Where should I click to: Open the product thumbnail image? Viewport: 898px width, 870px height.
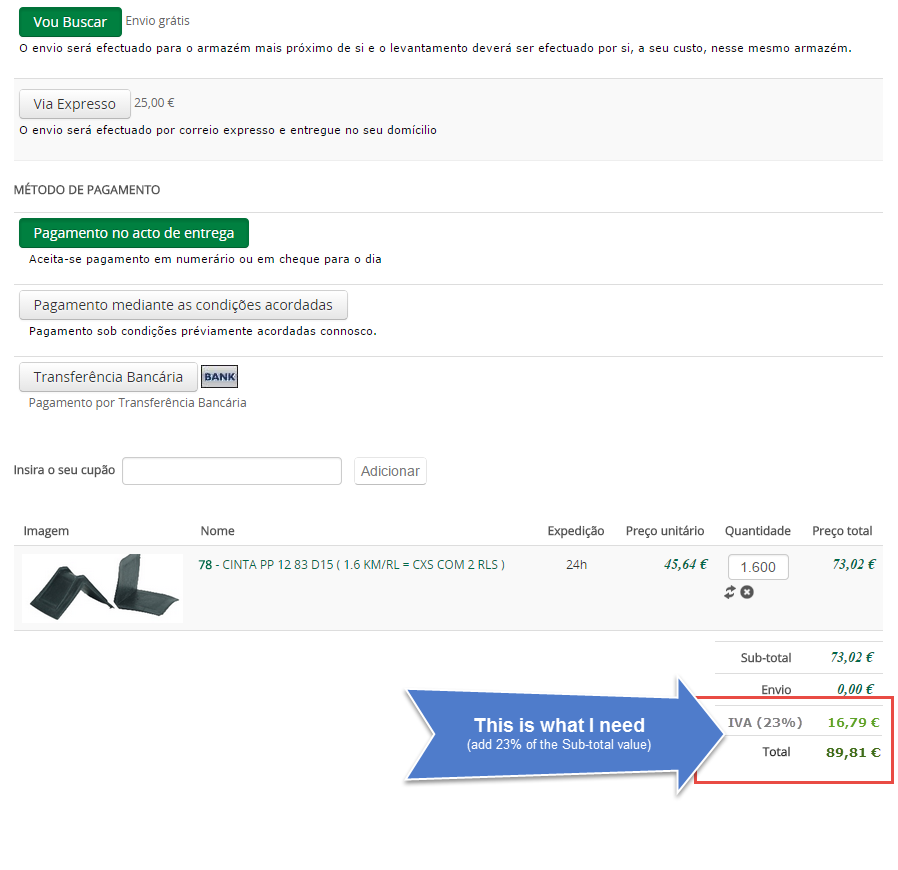point(102,587)
